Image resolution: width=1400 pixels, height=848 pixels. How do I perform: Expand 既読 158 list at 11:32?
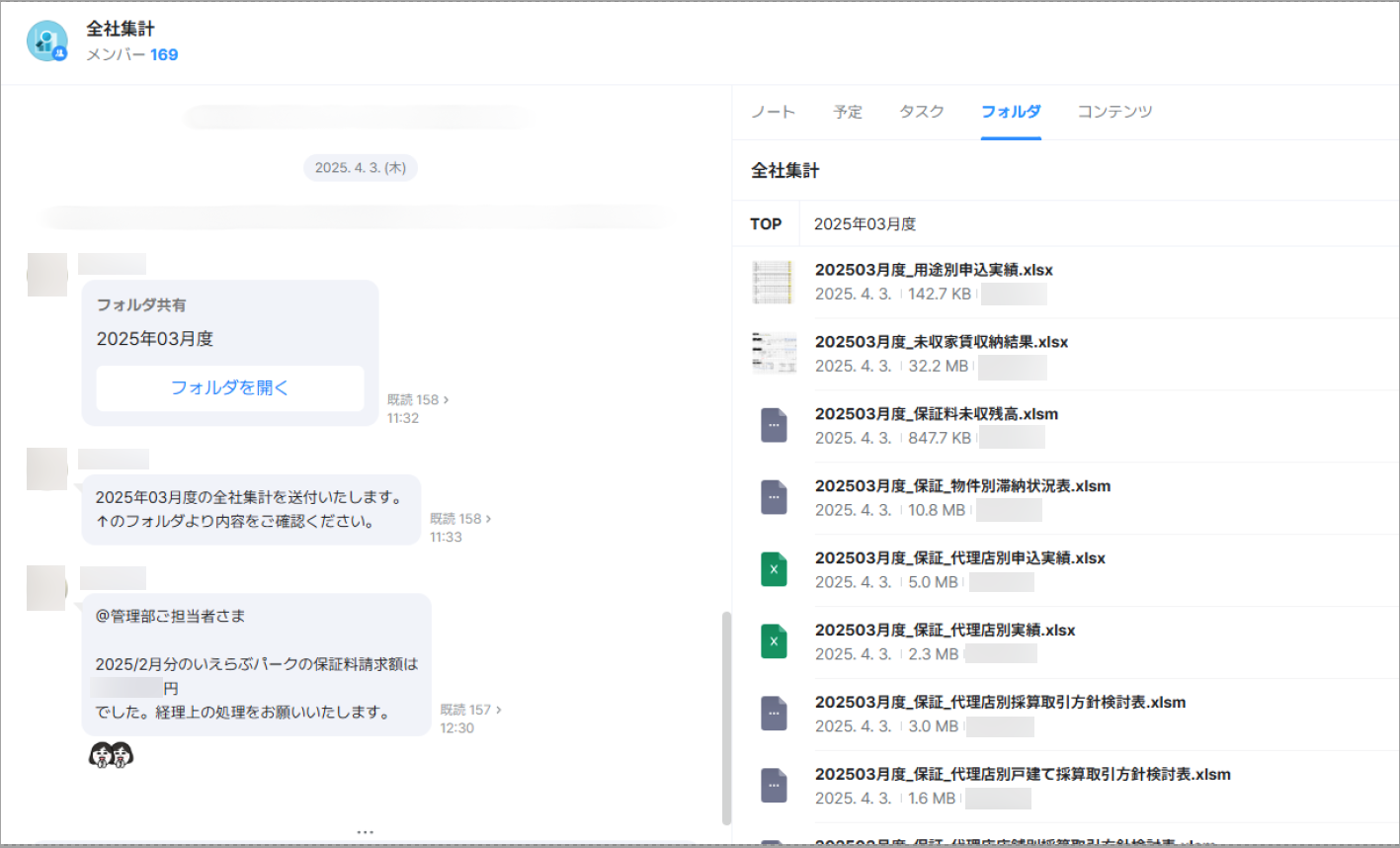tap(418, 400)
